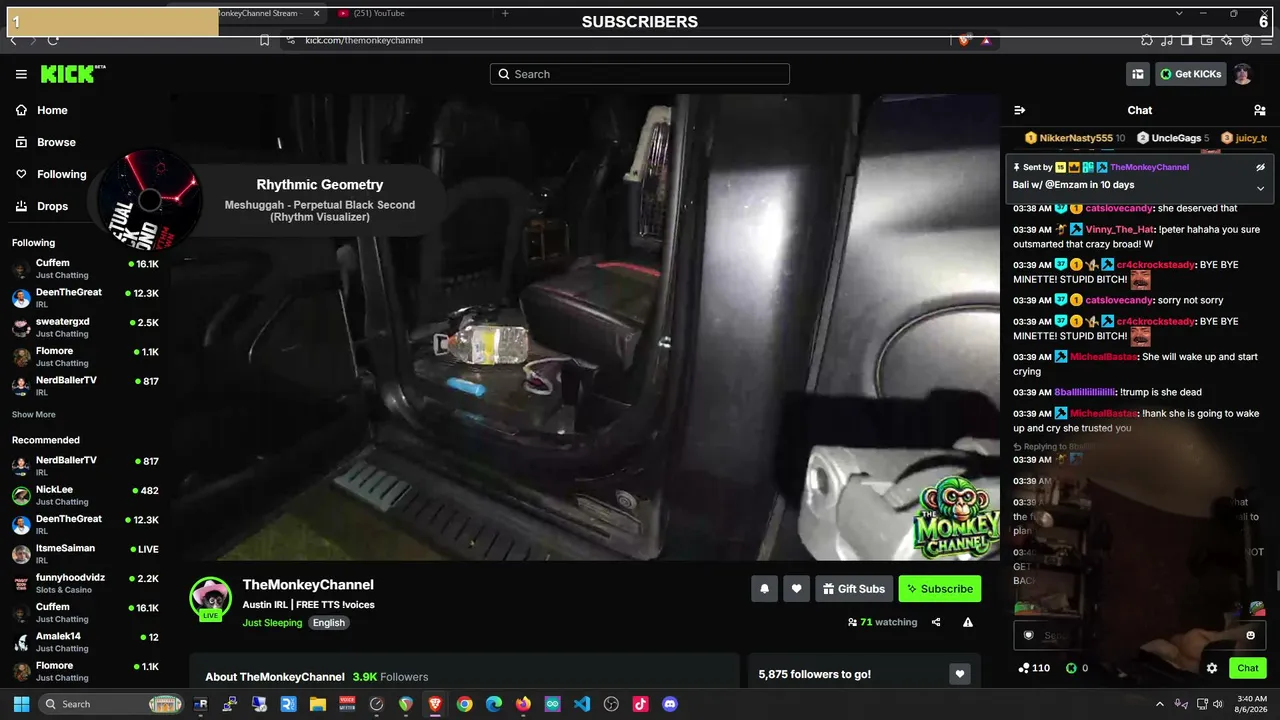Open Discord from the taskbar
The image size is (1280, 720).
point(670,704)
